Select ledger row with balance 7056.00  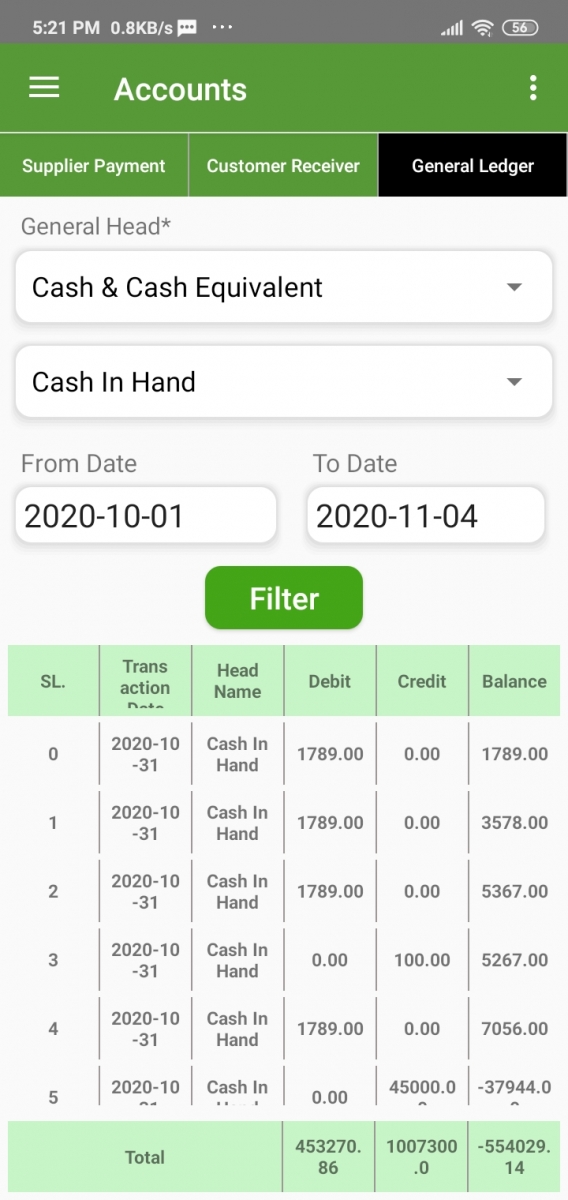coord(284,1028)
